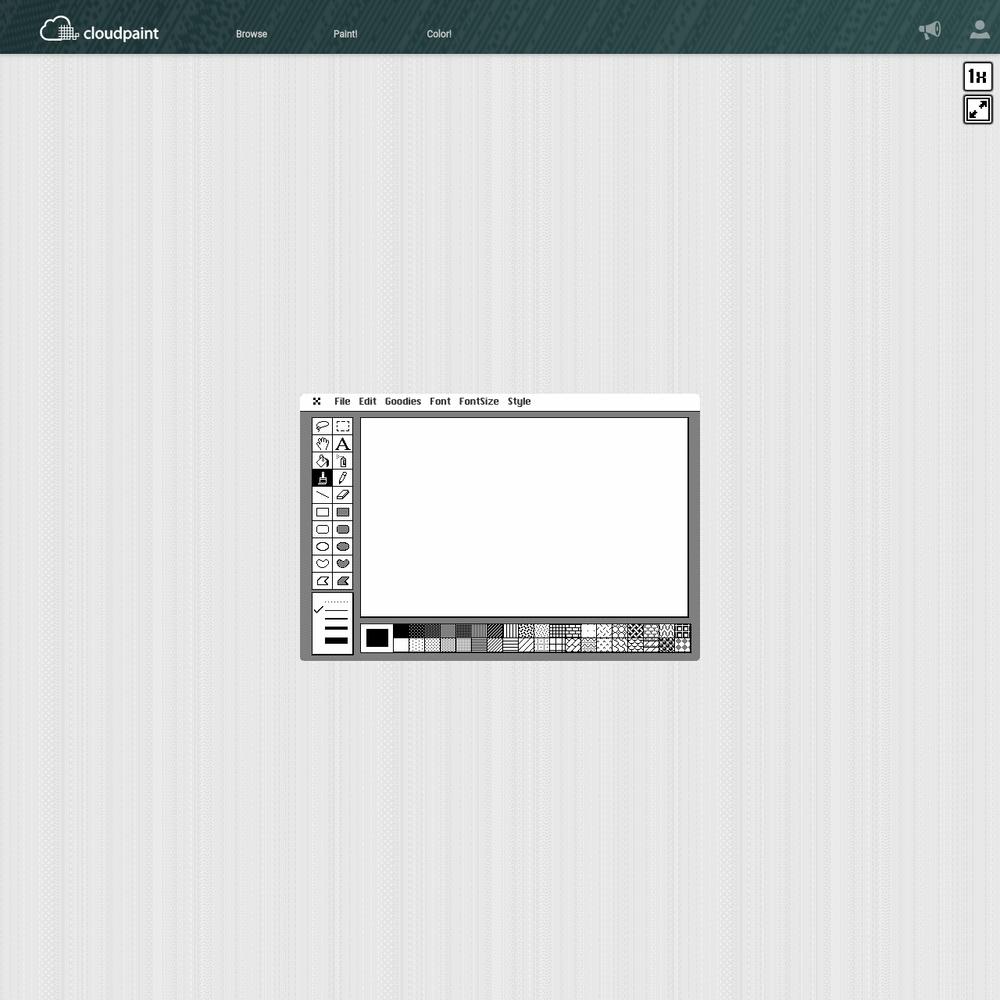Select the hollow Rounded Rectangle tool

[322, 529]
